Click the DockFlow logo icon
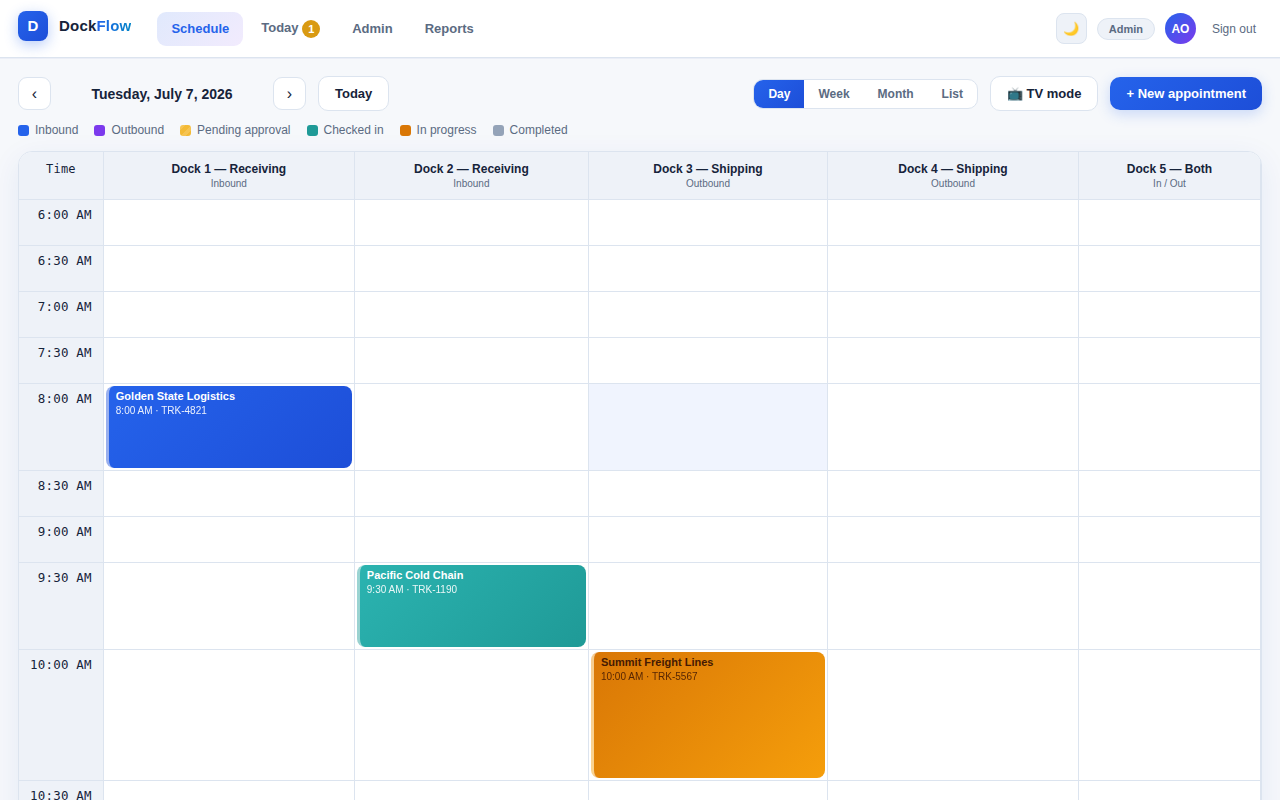The height and width of the screenshot is (800, 1280). pos(33,26)
